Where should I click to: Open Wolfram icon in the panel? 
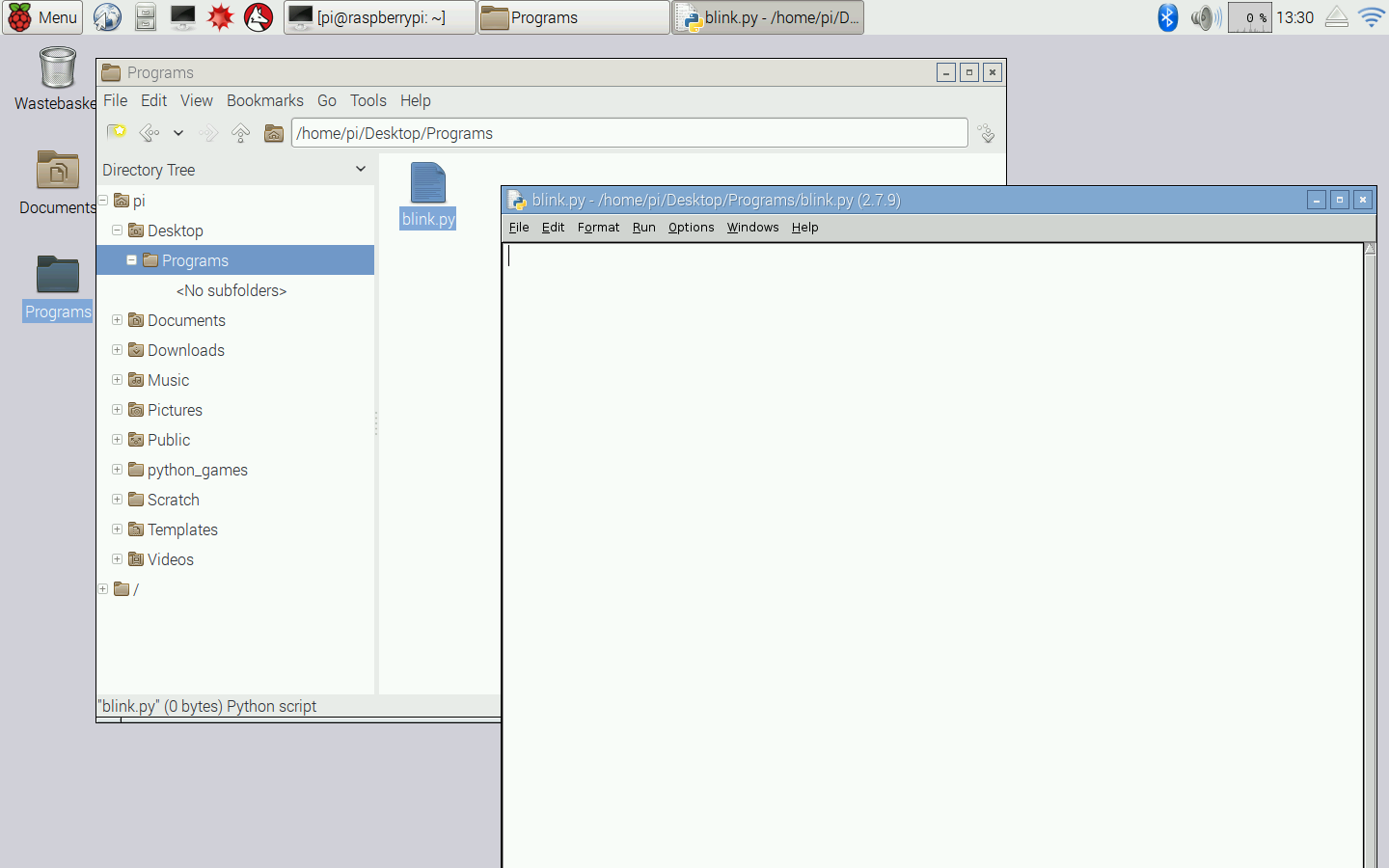pyautogui.click(x=259, y=17)
